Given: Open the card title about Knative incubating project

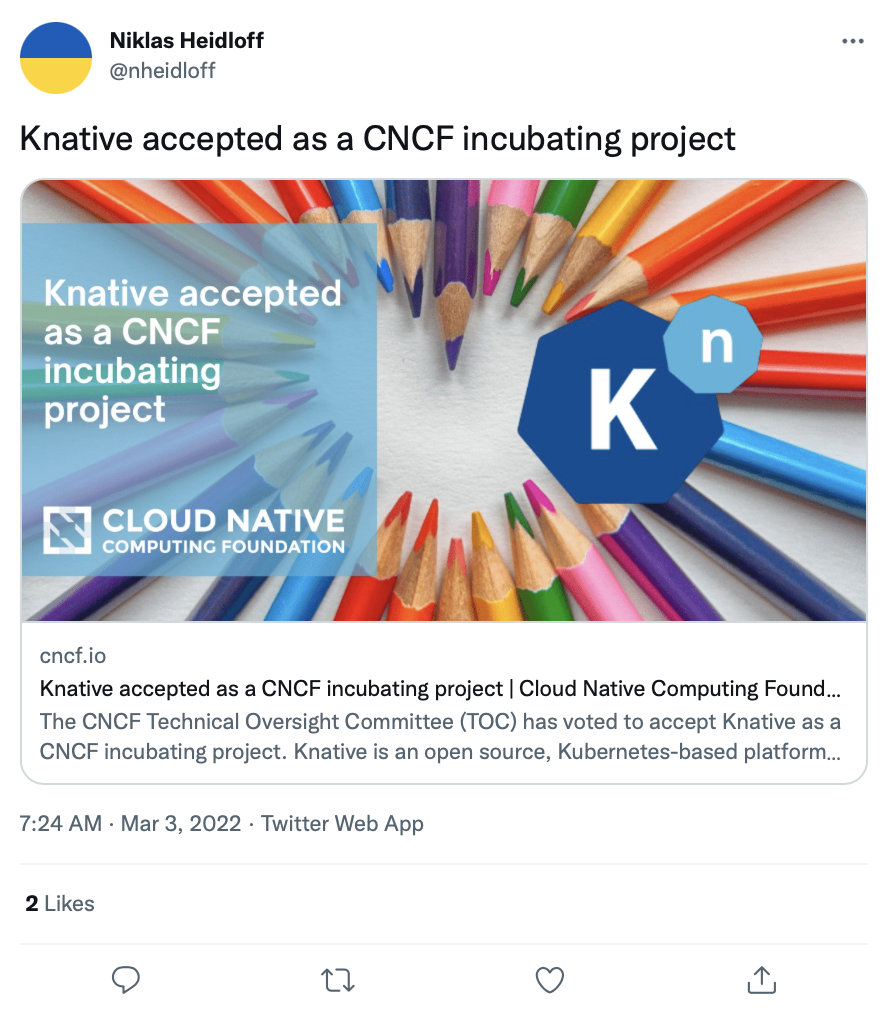Looking at the screenshot, I should pos(440,689).
